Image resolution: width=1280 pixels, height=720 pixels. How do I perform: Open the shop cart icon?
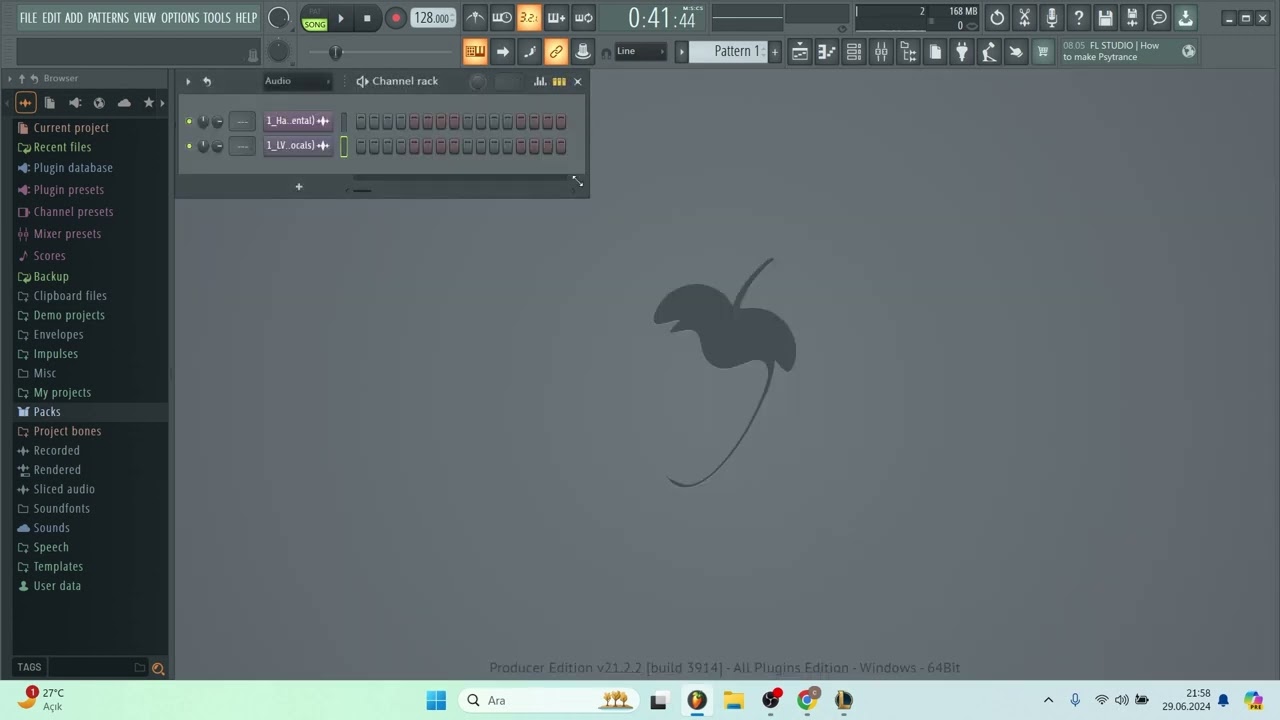[1043, 52]
